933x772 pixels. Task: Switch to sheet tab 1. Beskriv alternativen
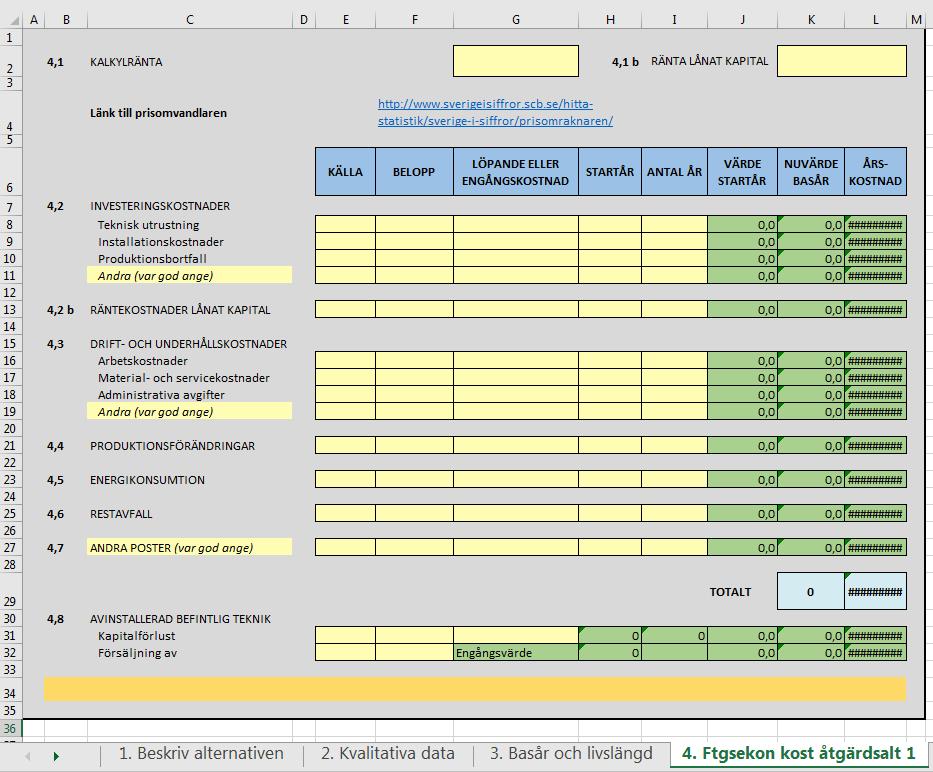click(x=201, y=754)
